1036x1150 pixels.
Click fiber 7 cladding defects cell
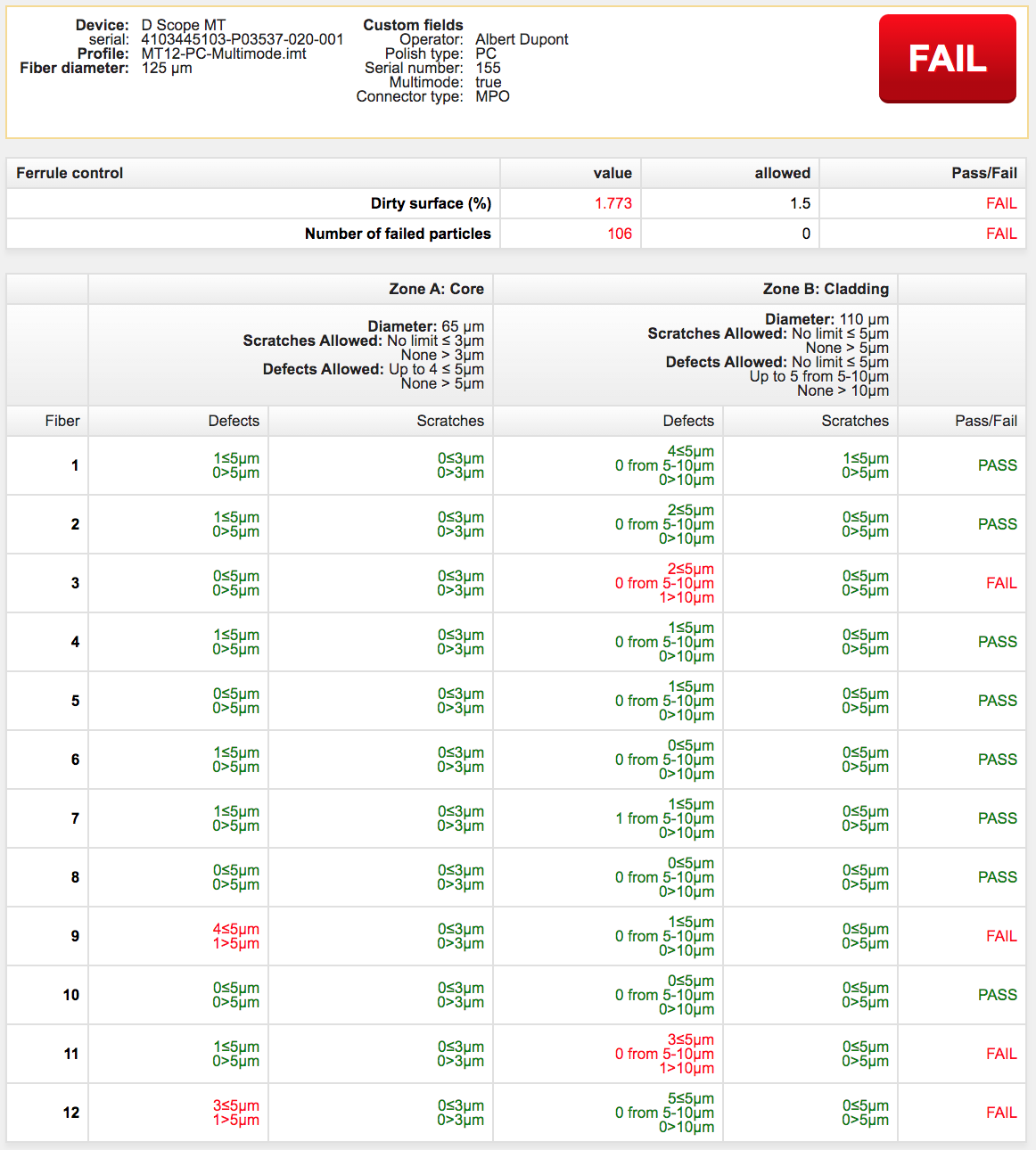pyautogui.click(x=664, y=818)
